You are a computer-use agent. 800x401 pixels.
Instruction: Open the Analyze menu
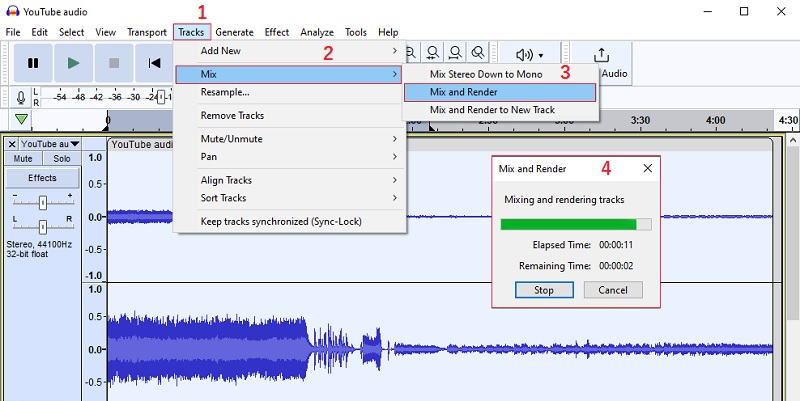[x=317, y=32]
